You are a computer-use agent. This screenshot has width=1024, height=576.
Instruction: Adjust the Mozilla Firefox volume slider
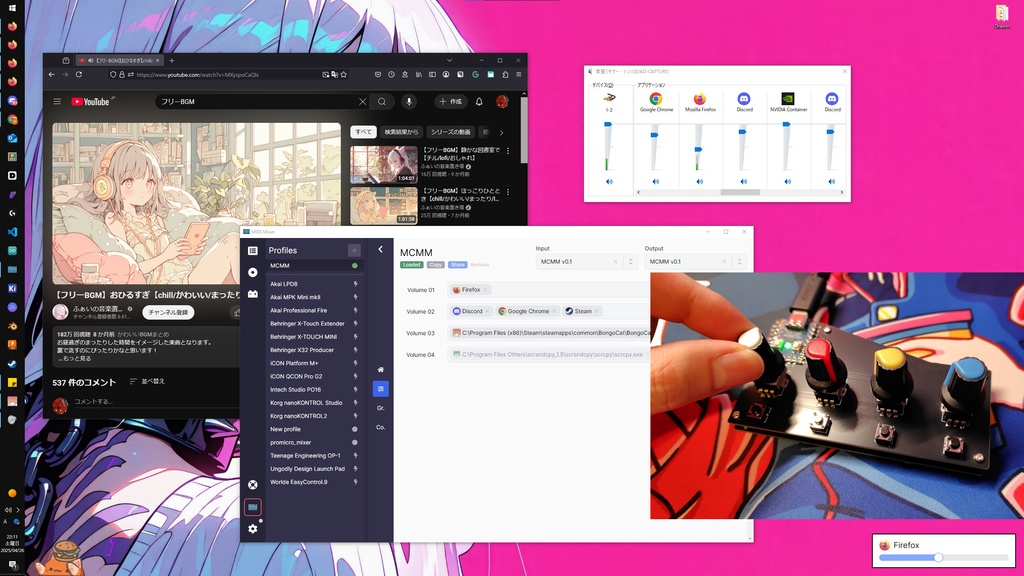pos(698,150)
